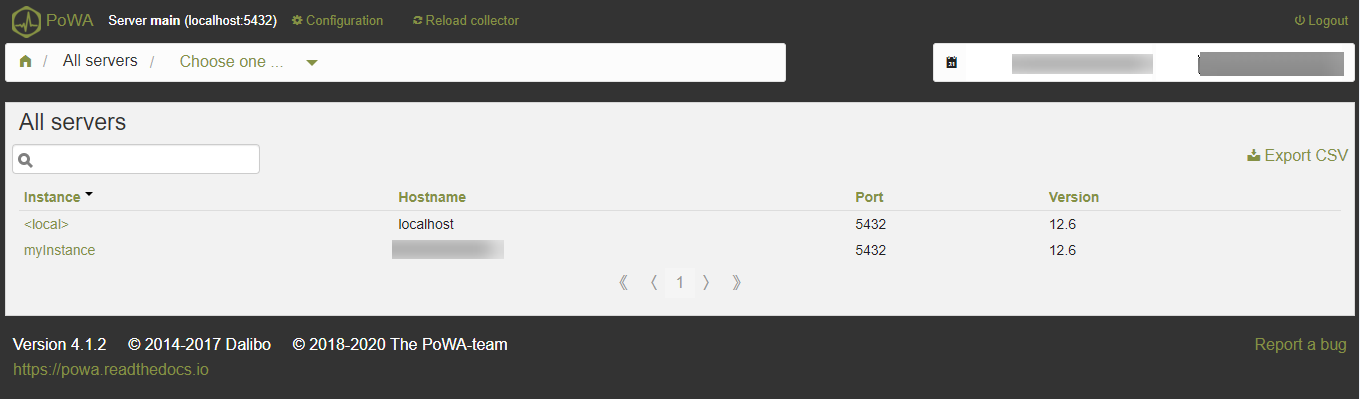
Task: Click the search magnifier icon
Action: pos(26,160)
